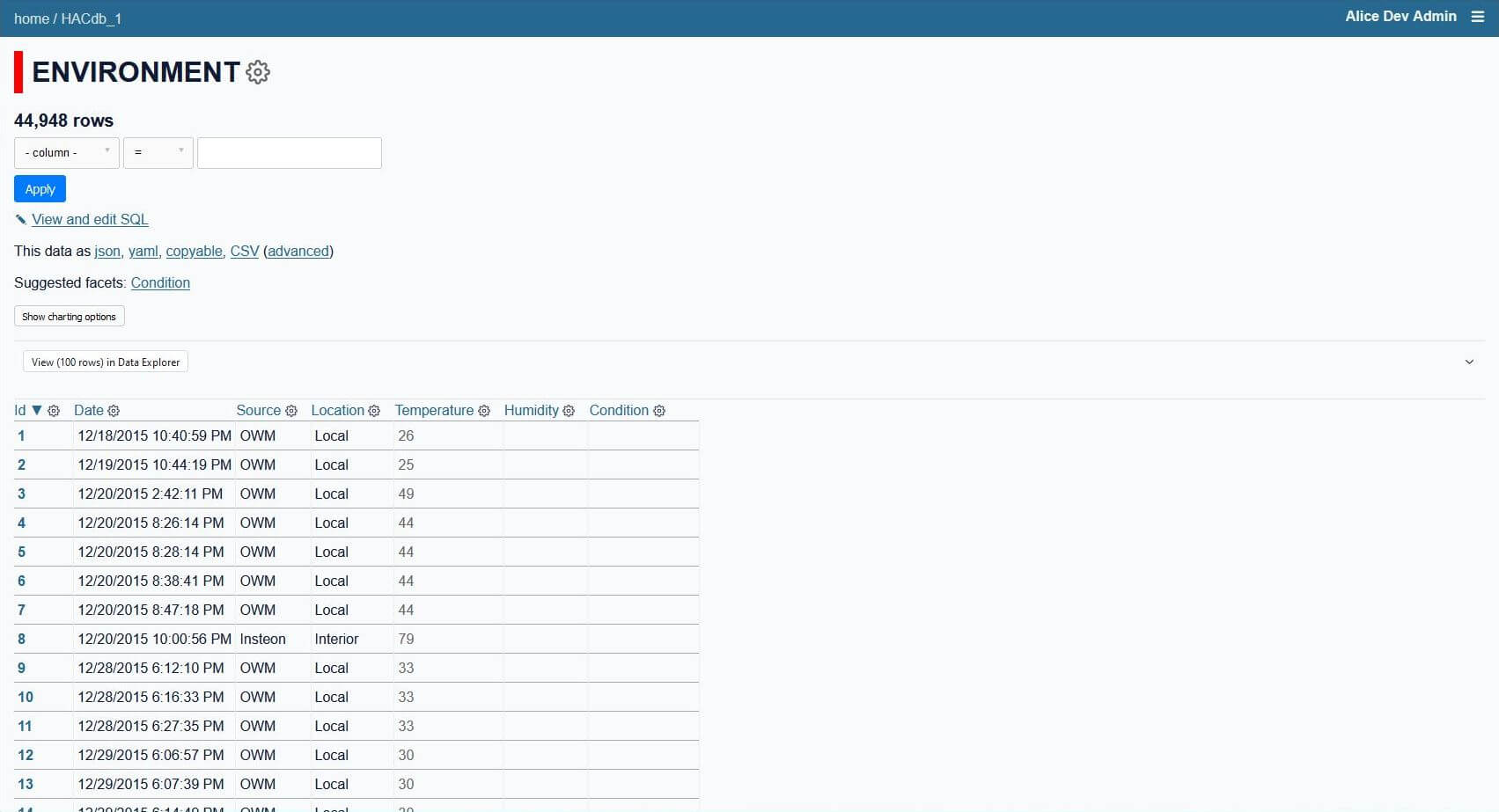Screen dimensions: 1499x812
Task: Sort by the Humidity column header
Action: pos(532,411)
